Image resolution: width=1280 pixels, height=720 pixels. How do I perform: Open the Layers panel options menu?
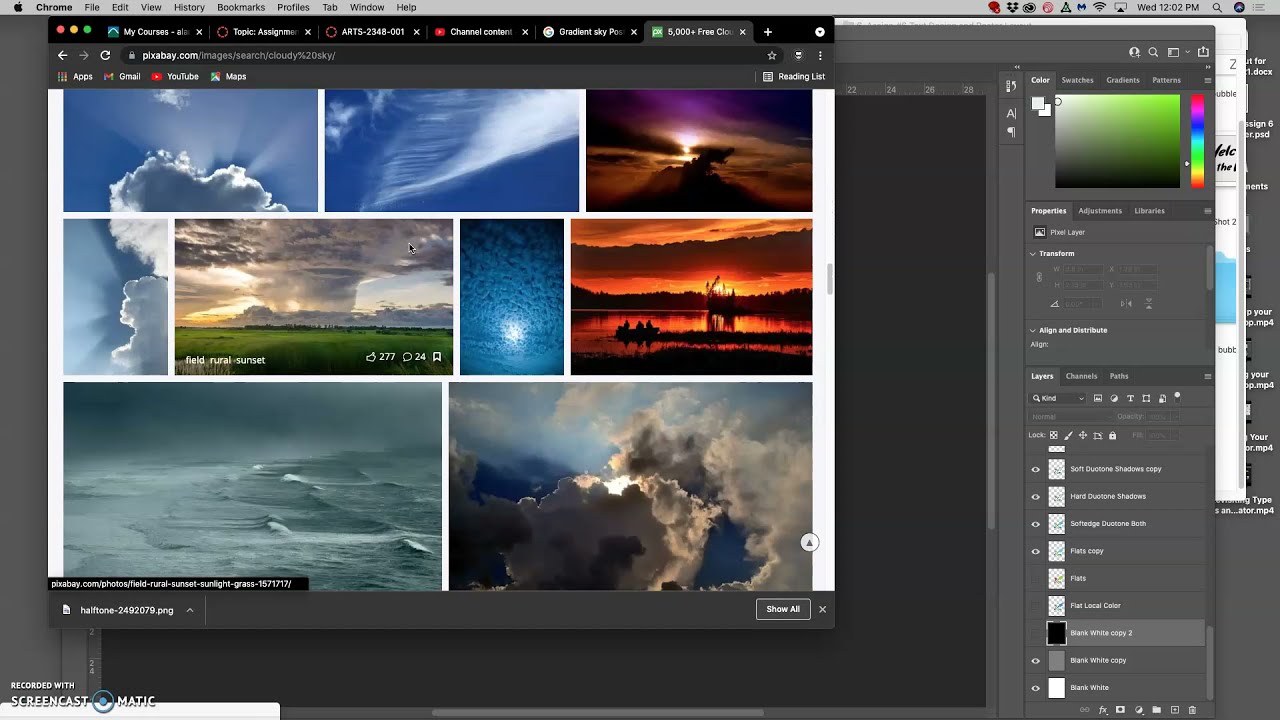tap(1207, 376)
